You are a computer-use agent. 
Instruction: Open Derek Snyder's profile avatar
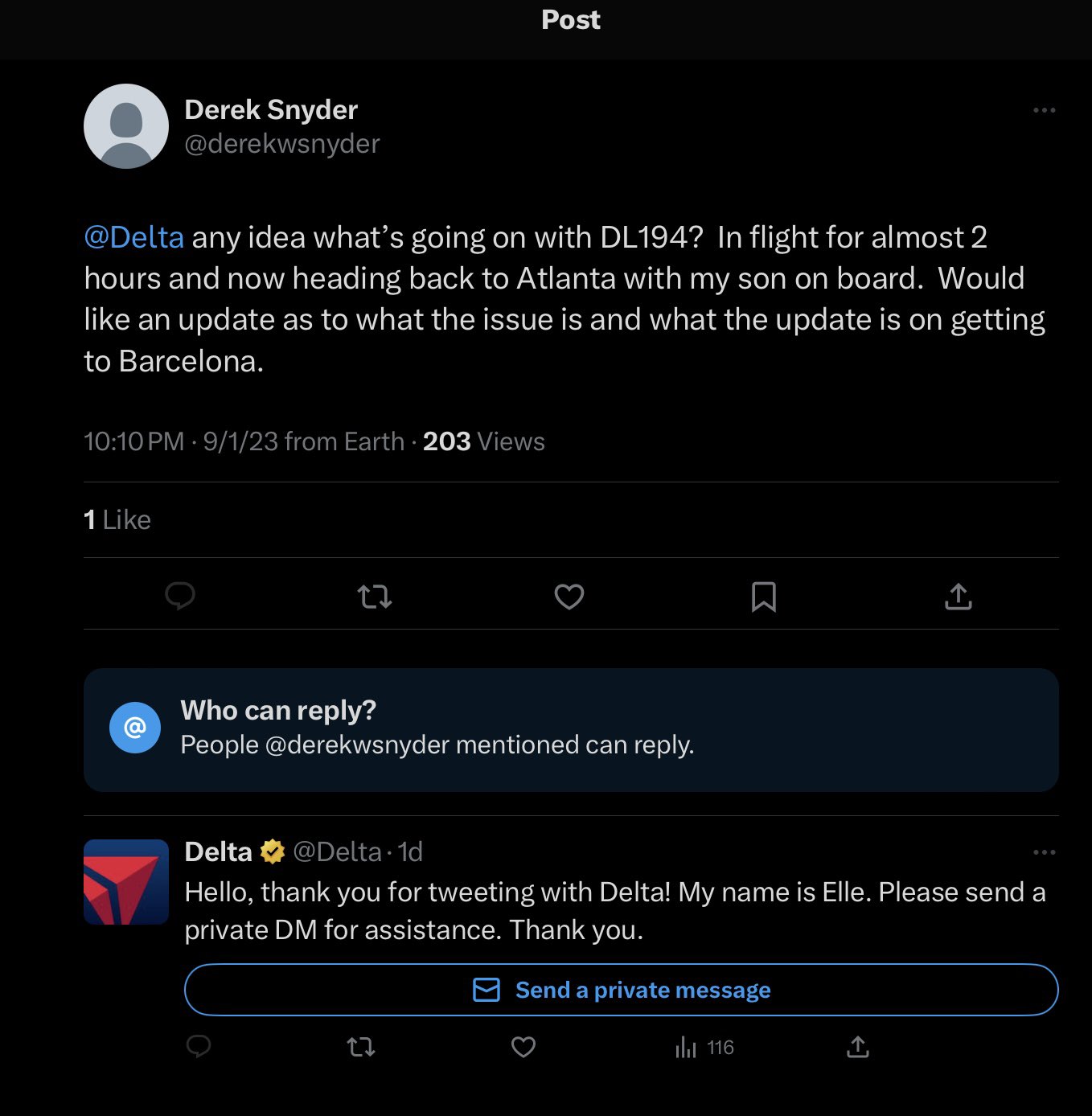coord(126,126)
